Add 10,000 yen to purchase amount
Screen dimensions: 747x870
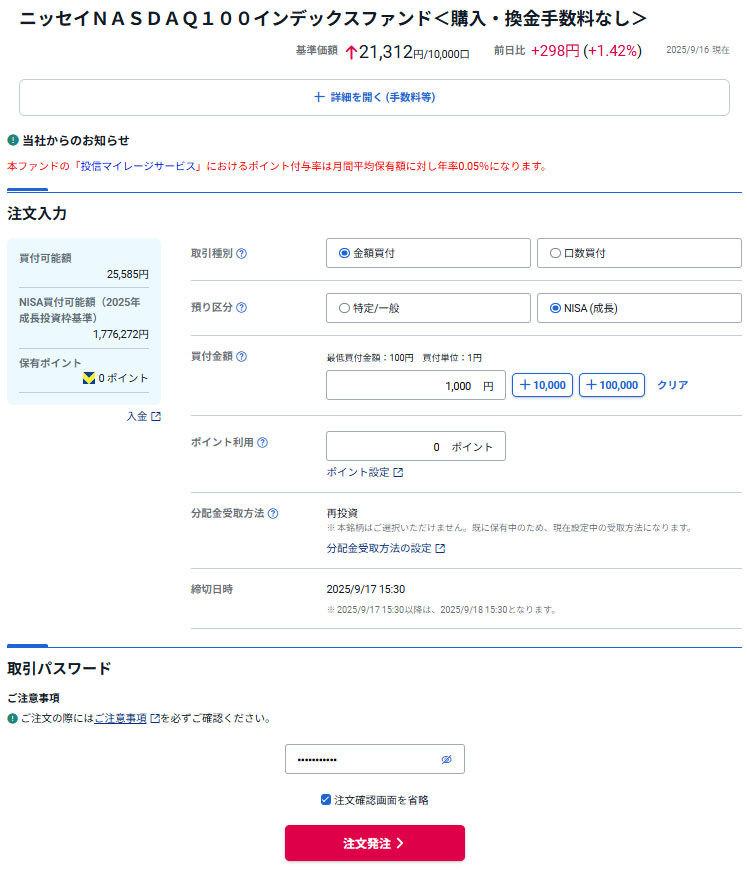[x=542, y=385]
